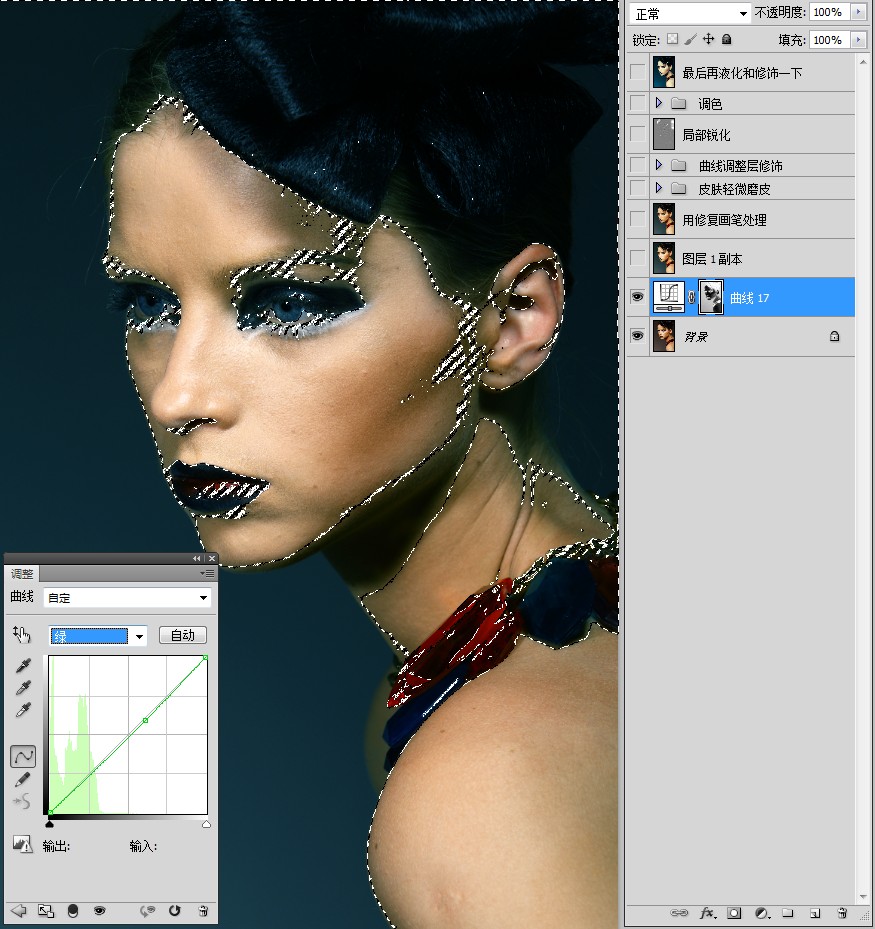This screenshot has height=929, width=875.
Task: Click the opacity 100% field
Action: [828, 12]
